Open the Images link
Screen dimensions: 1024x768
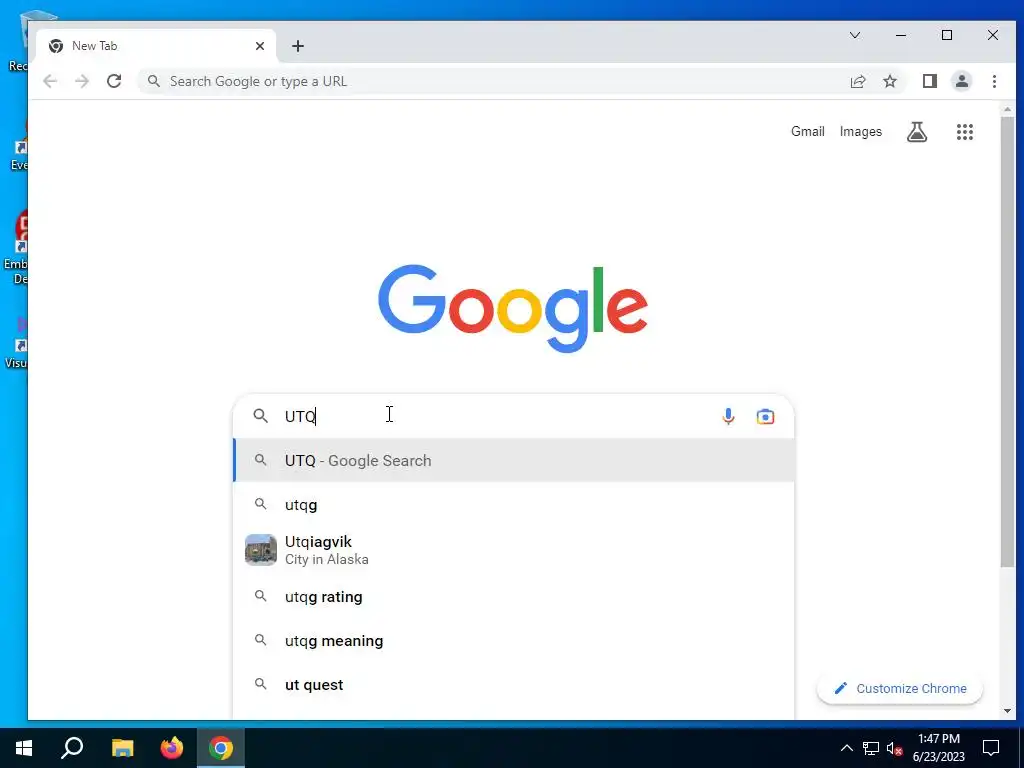point(861,131)
